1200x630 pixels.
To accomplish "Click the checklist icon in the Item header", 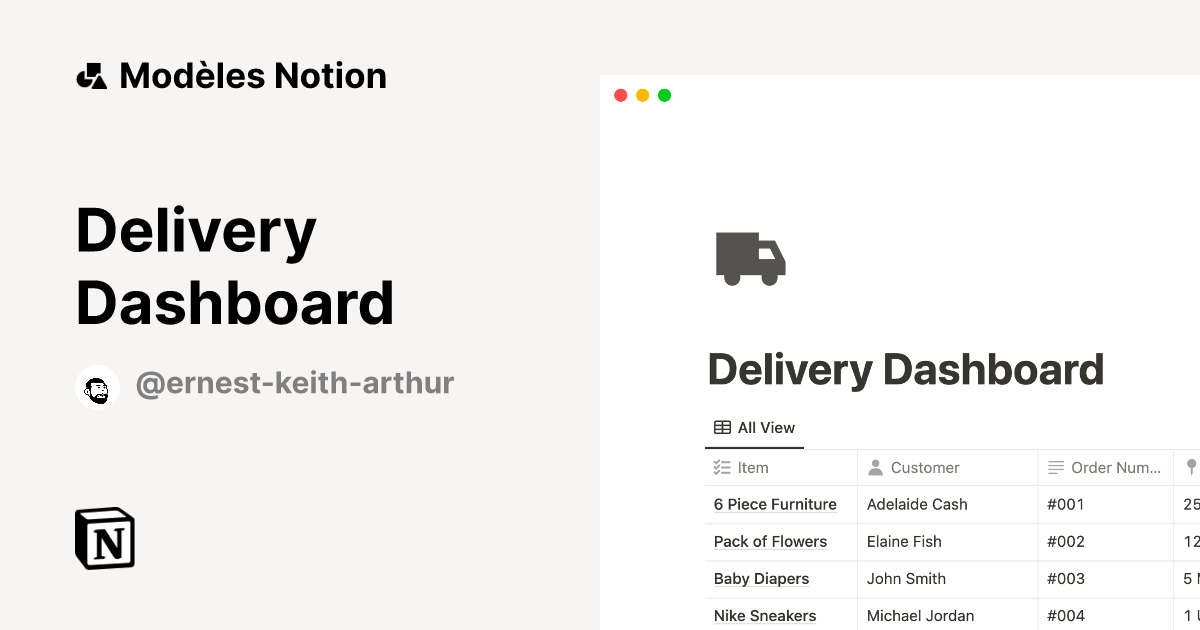I will (722, 467).
